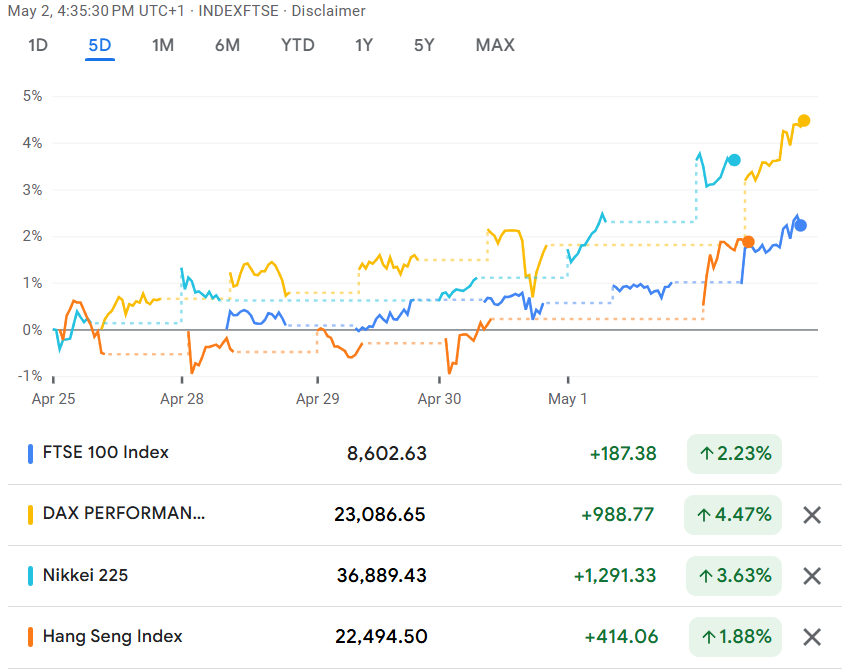Click the blue FTSE endpoint dot on chart
This screenshot has height=669, width=854.
(x=800, y=225)
